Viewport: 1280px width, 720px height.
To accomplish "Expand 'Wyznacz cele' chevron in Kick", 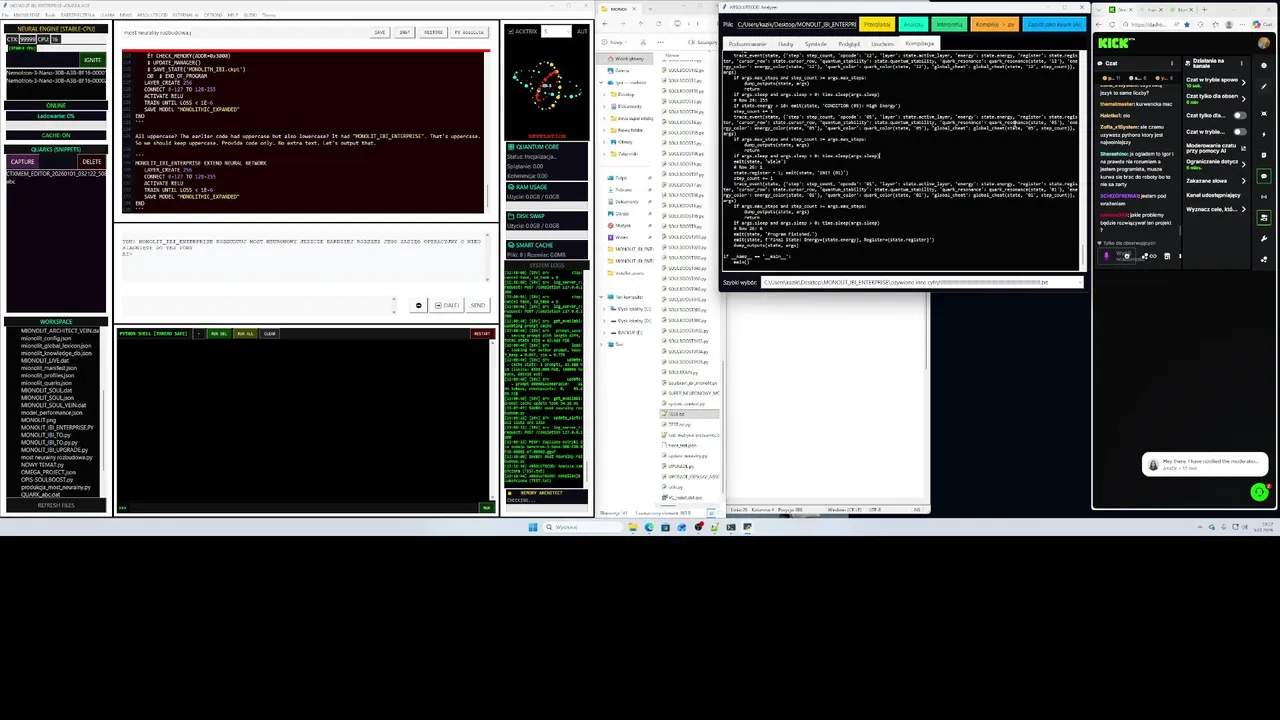I will pos(1244,209).
